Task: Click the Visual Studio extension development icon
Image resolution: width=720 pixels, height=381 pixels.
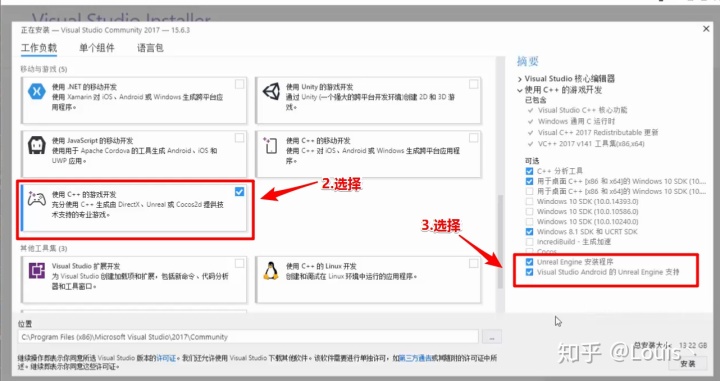Action: [36, 270]
